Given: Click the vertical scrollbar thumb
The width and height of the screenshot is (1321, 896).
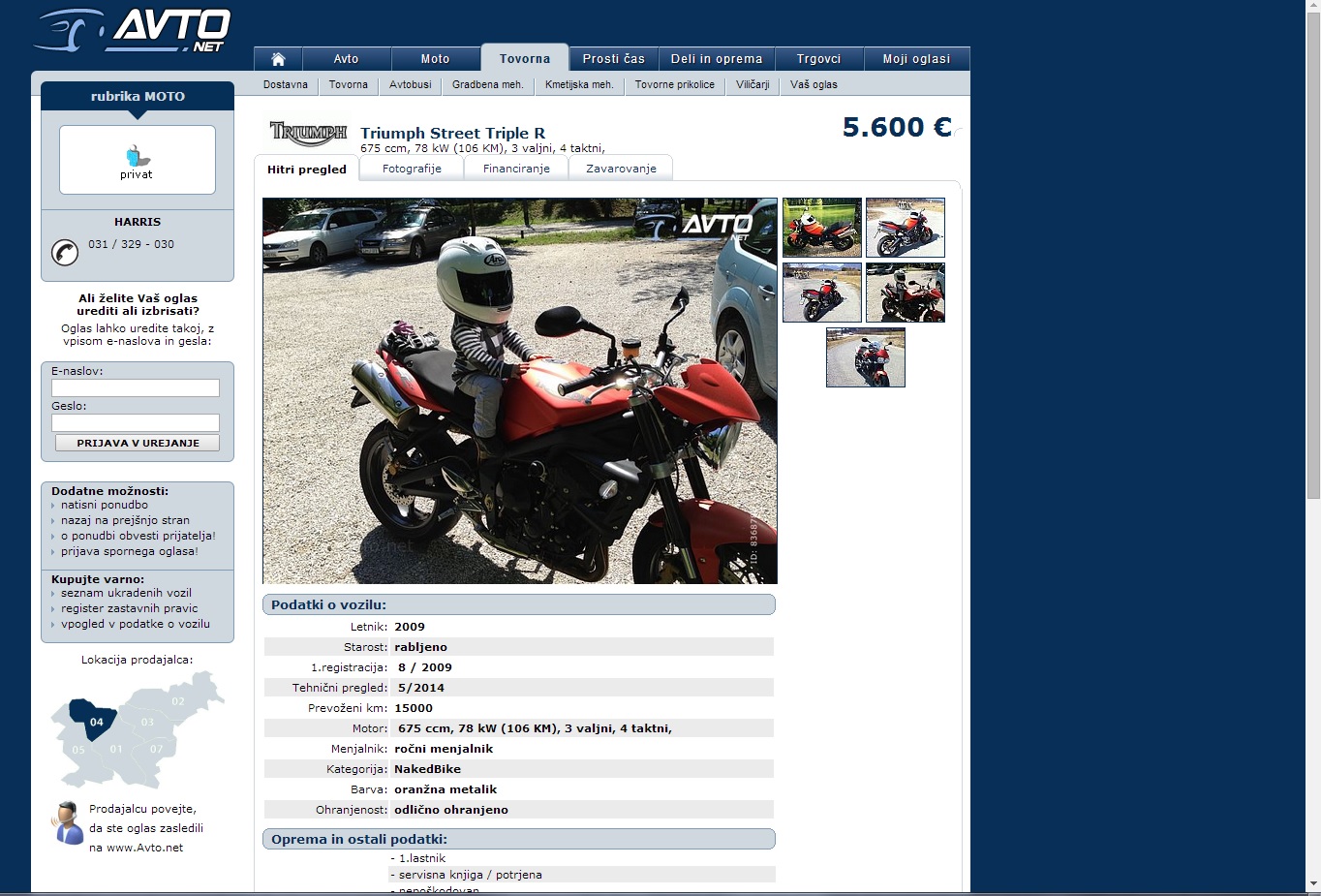Looking at the screenshot, I should coord(1313,256).
